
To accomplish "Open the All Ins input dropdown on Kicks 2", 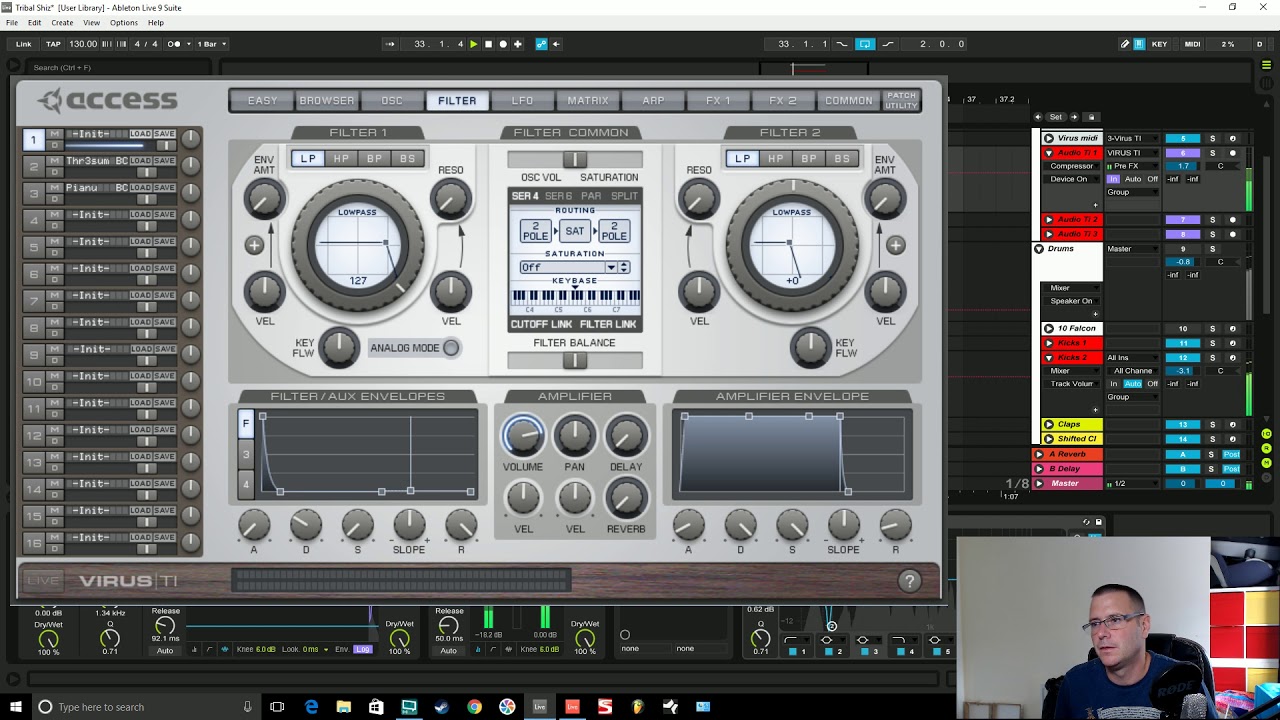I will tap(1133, 357).
